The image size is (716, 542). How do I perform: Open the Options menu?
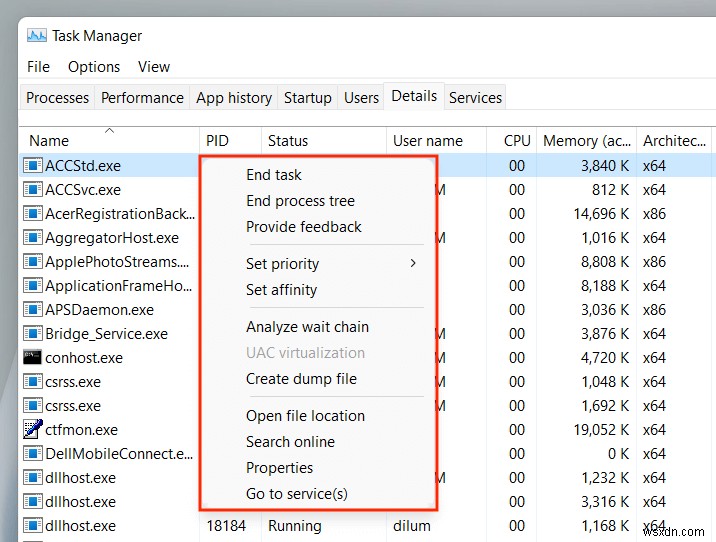[93, 67]
